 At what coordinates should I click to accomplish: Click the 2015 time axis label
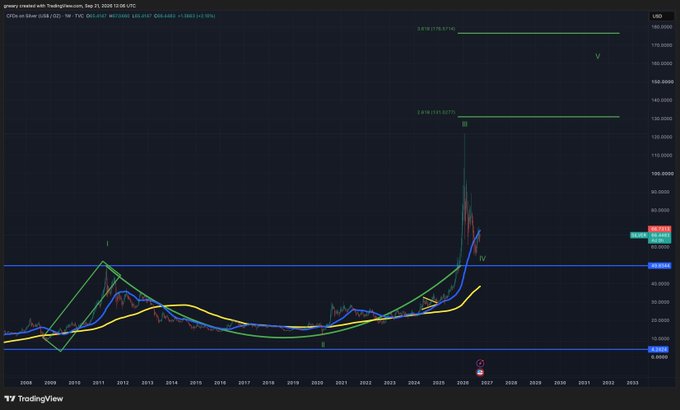[x=196, y=383]
